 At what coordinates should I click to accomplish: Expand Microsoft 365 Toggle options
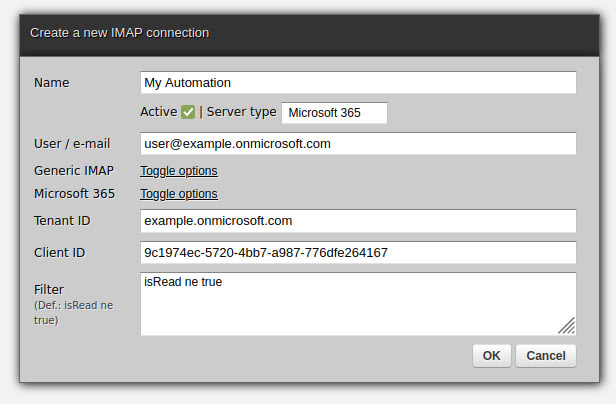179,194
